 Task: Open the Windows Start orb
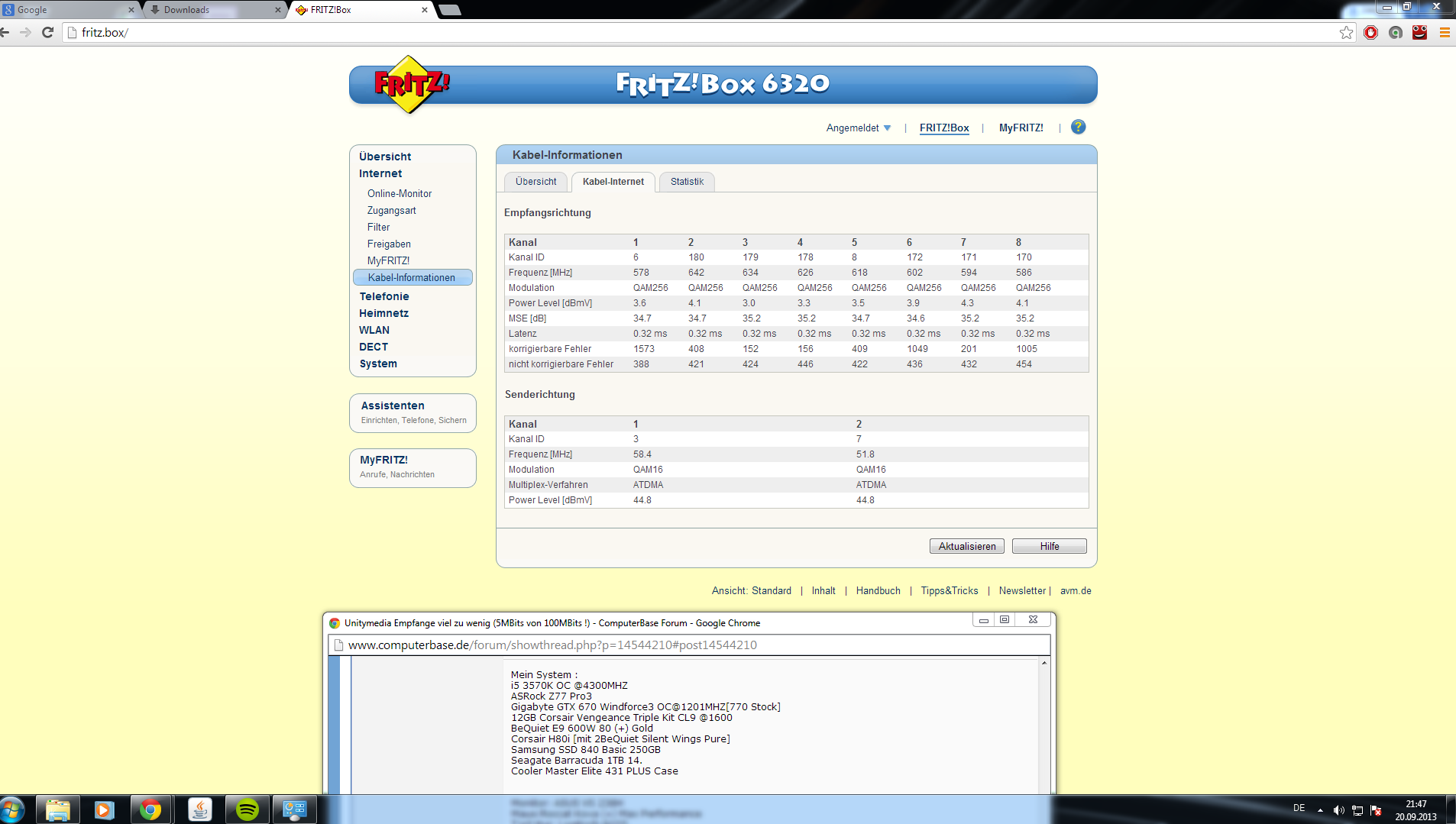tap(13, 809)
